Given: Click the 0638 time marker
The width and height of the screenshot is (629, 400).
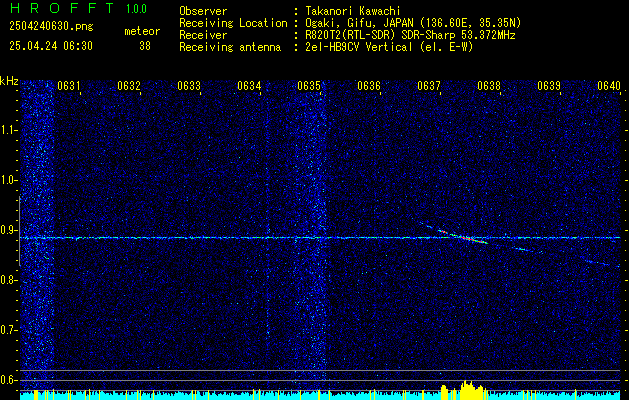Looking at the screenshot, I should pos(489,86).
